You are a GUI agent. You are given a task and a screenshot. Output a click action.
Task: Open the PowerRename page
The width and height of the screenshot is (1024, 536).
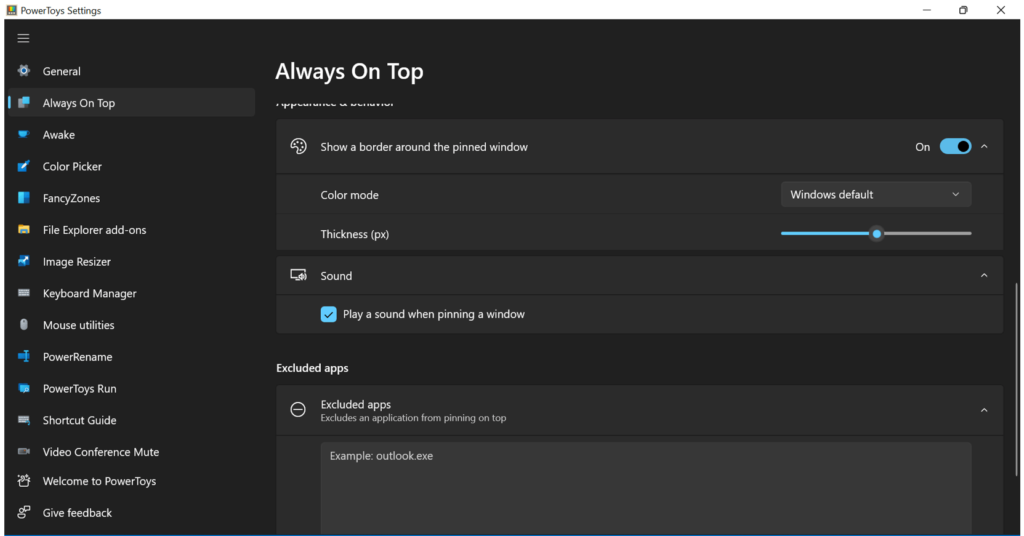click(x=131, y=356)
